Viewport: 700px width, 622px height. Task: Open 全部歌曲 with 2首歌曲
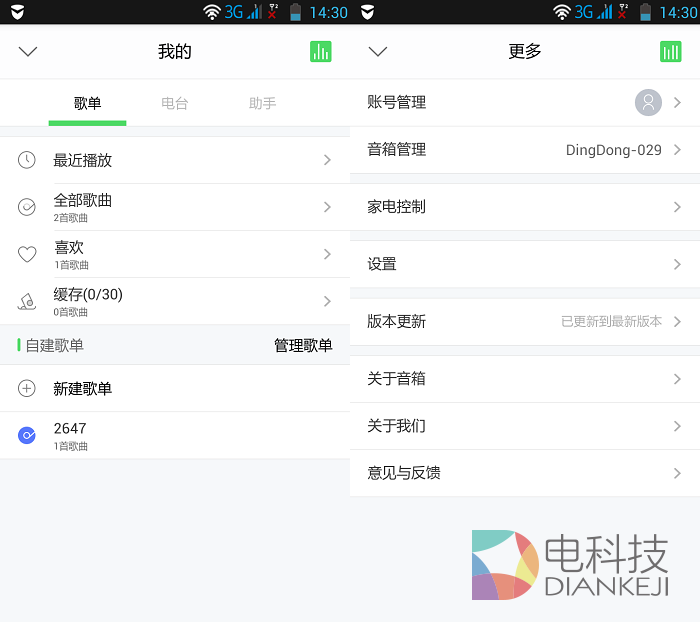(175, 207)
